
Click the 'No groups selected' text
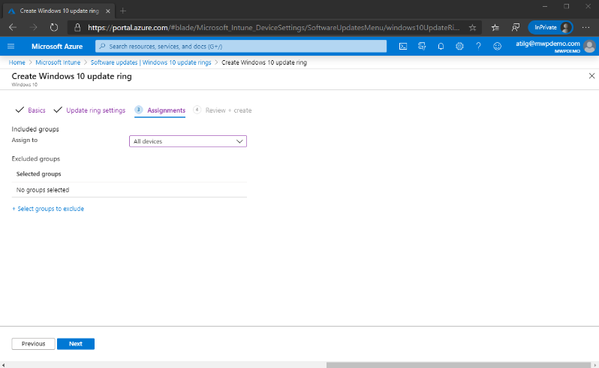(43, 190)
